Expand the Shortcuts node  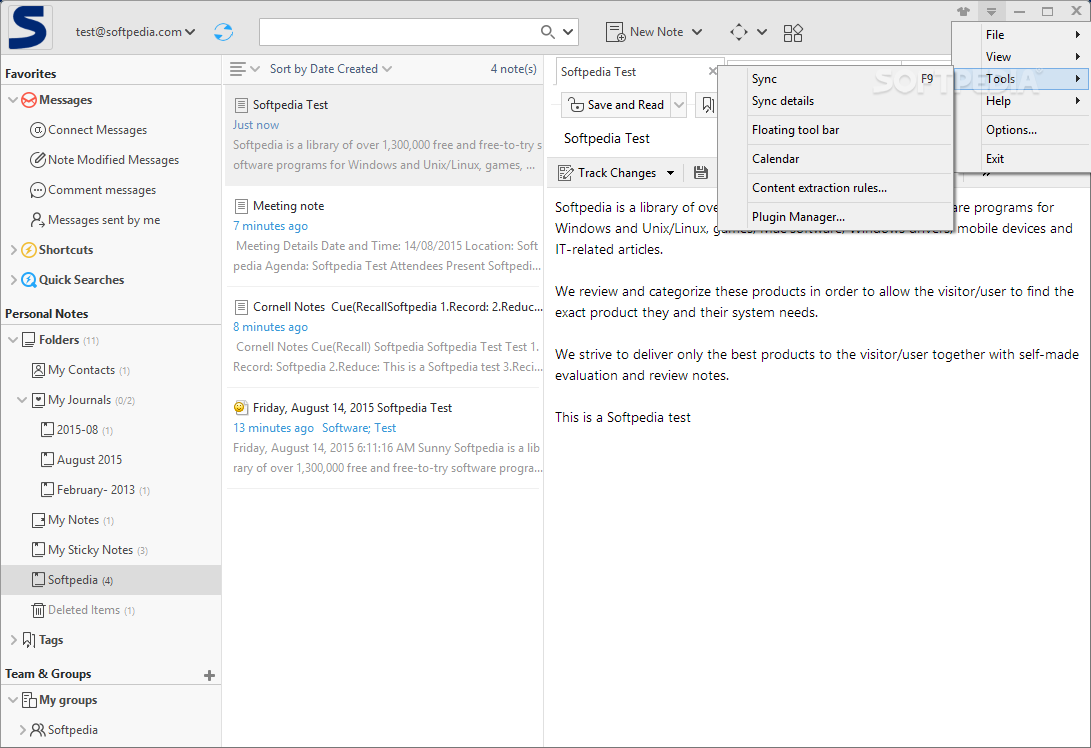[x=13, y=250]
